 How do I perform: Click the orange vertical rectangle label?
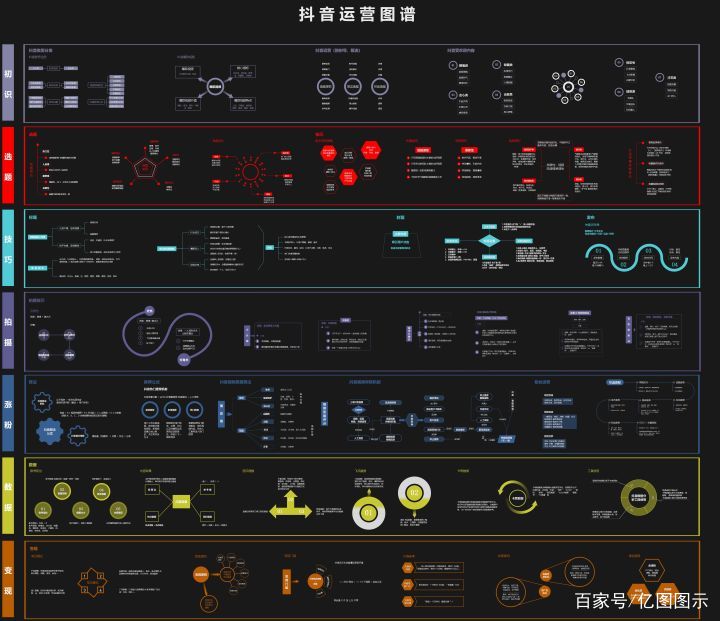coord(286,581)
